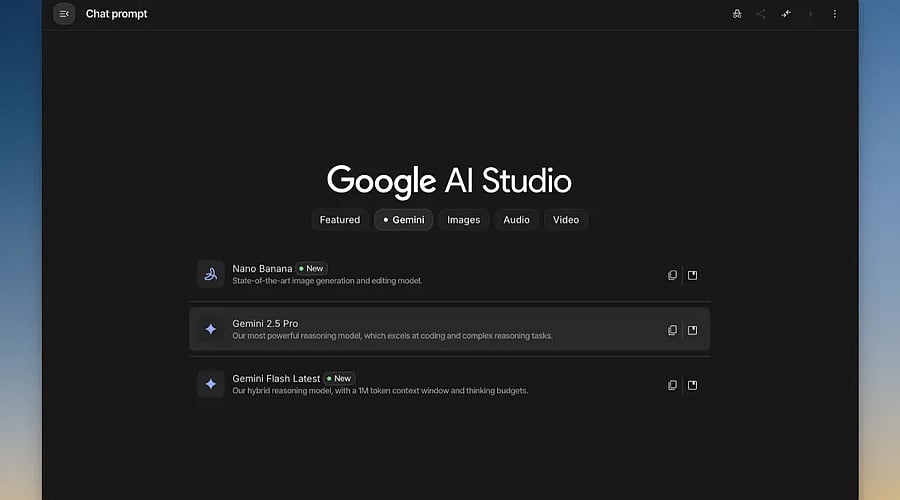Select the Gemini category tab
Image resolution: width=900 pixels, height=500 pixels.
click(404, 220)
